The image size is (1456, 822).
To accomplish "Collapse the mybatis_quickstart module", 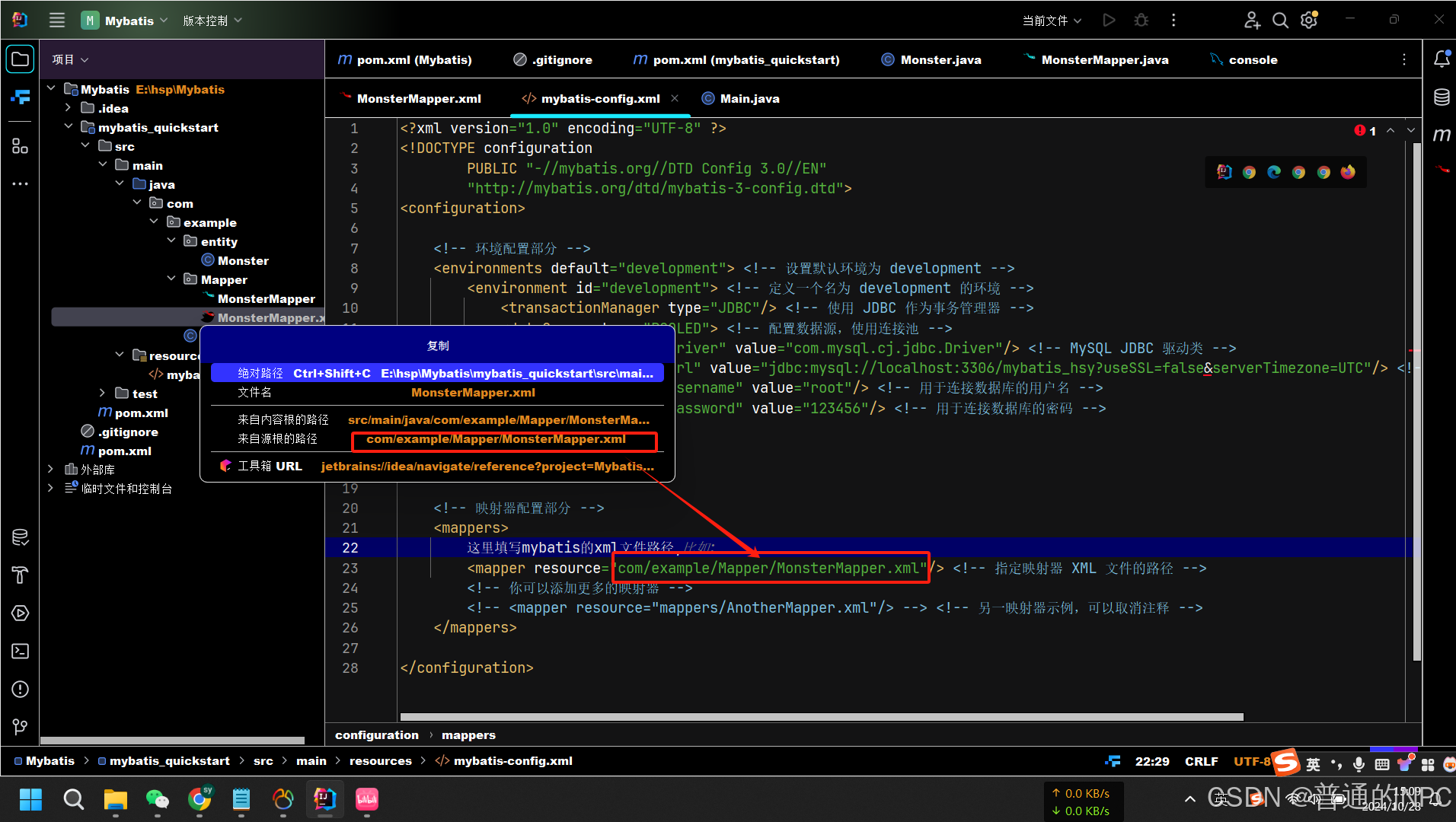I will click(x=69, y=127).
